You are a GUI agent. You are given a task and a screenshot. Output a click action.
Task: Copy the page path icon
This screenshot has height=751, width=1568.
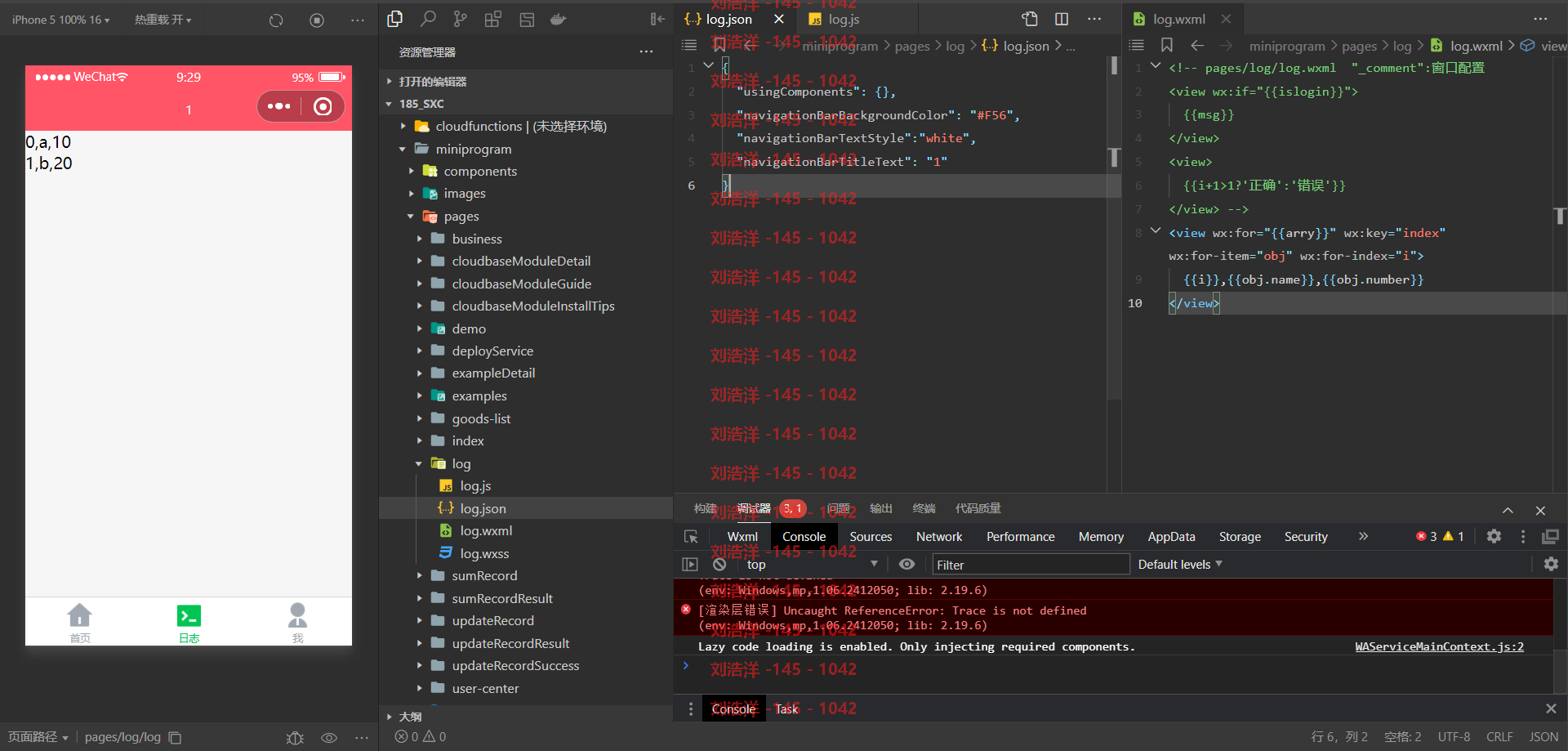(x=175, y=737)
